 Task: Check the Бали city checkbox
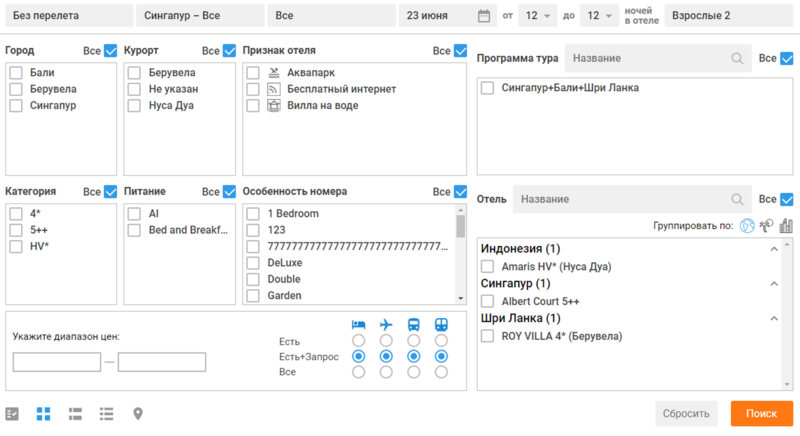[16, 73]
